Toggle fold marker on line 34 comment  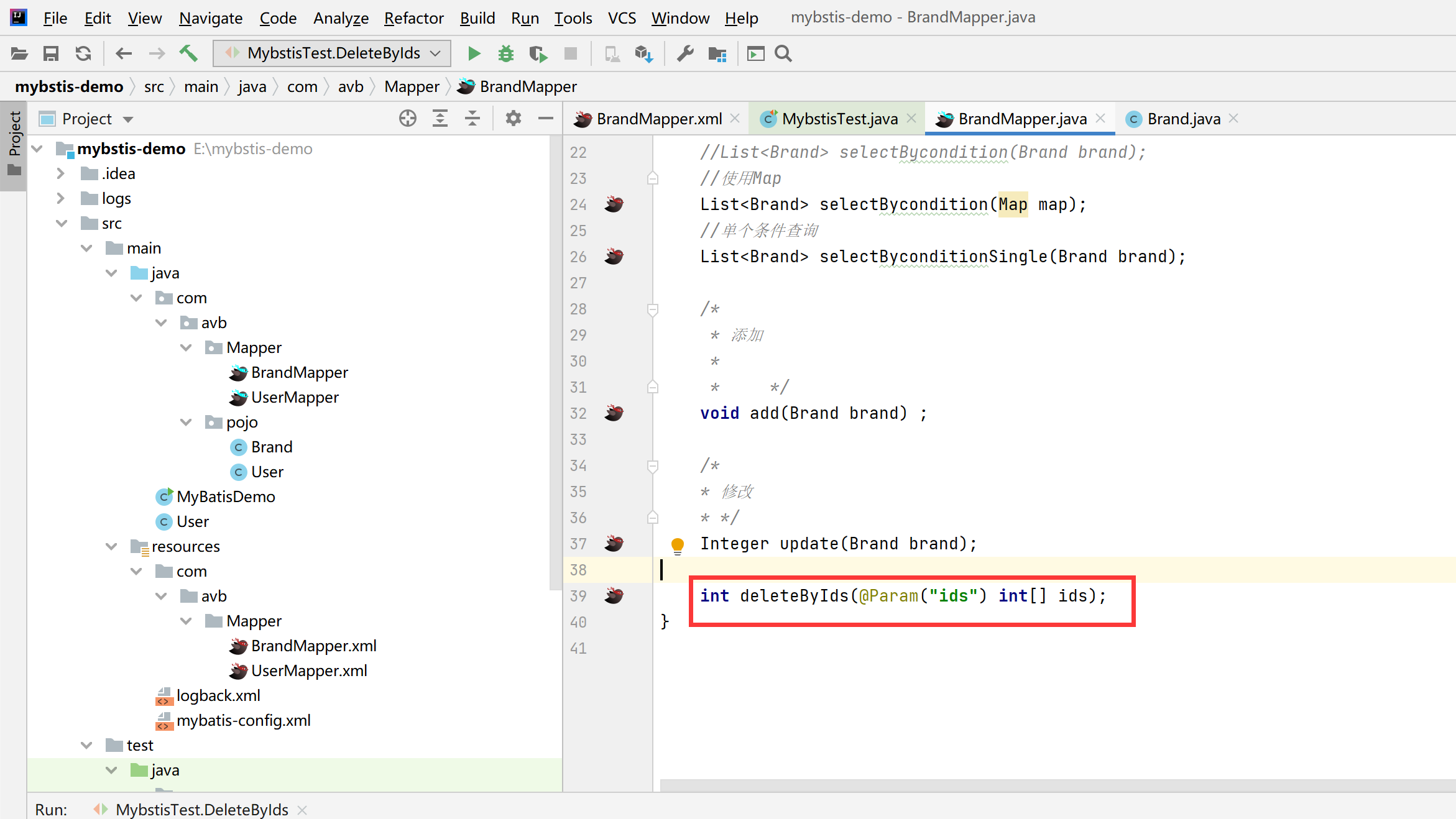tap(653, 465)
